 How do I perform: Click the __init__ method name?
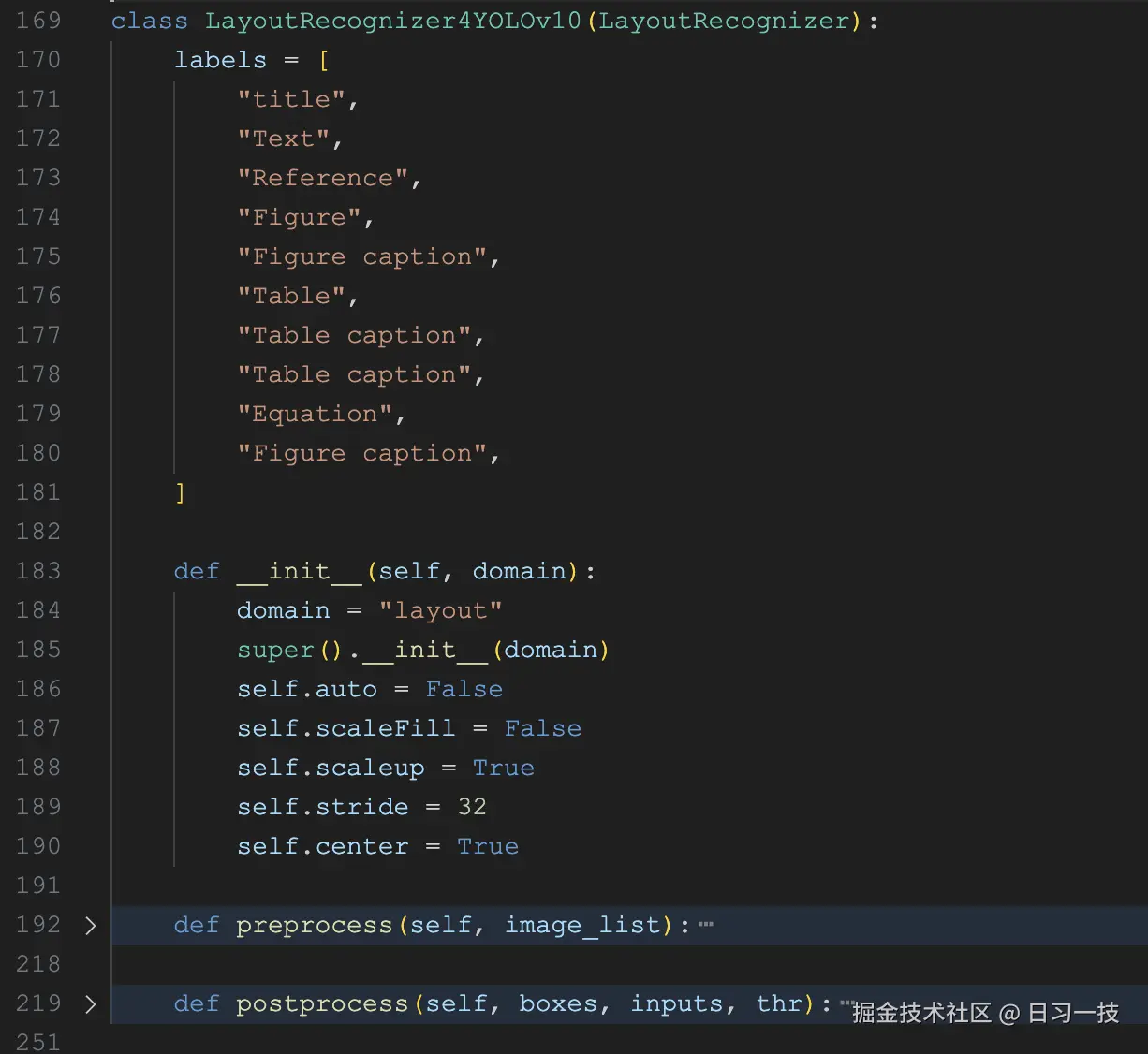pos(299,570)
